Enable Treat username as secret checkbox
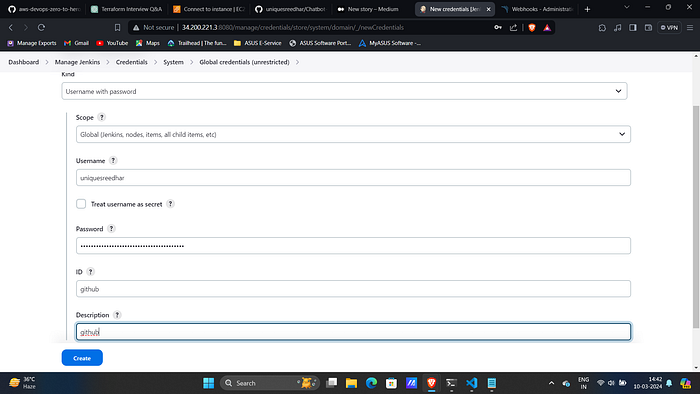This screenshot has height=394, width=700. pyautogui.click(x=81, y=204)
